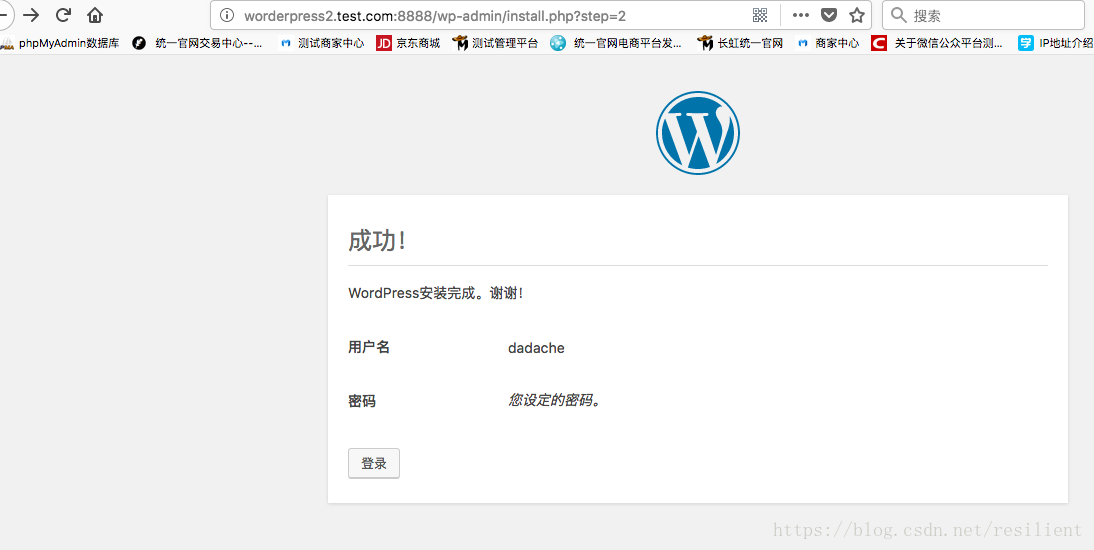Open 统一官网电商平台发 bookmark
Image resolution: width=1094 pixels, height=550 pixels.
point(616,43)
